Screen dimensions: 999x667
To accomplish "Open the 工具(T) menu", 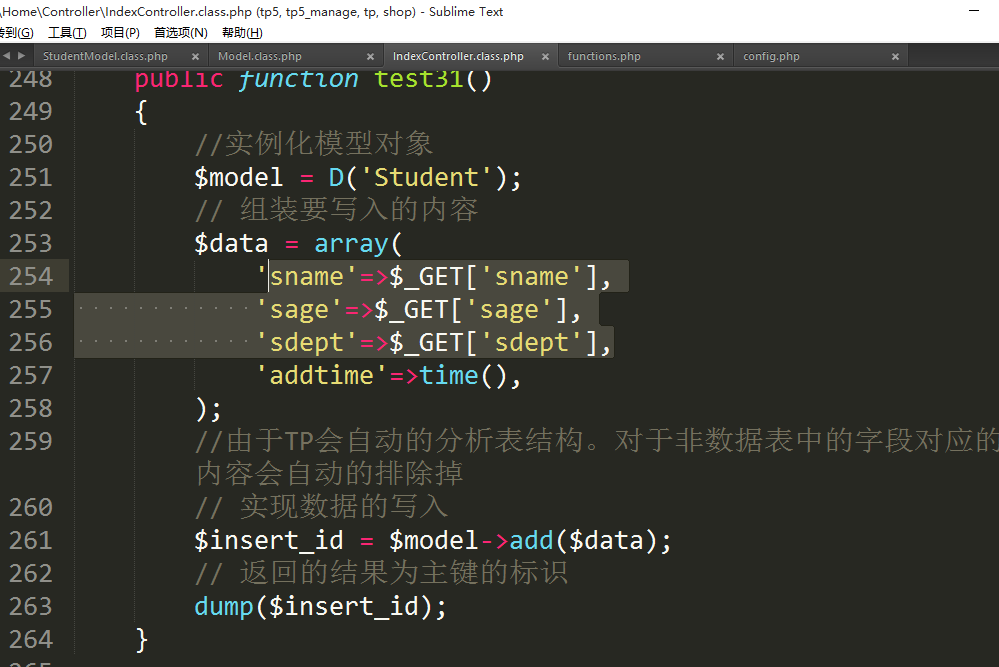I will pos(67,33).
